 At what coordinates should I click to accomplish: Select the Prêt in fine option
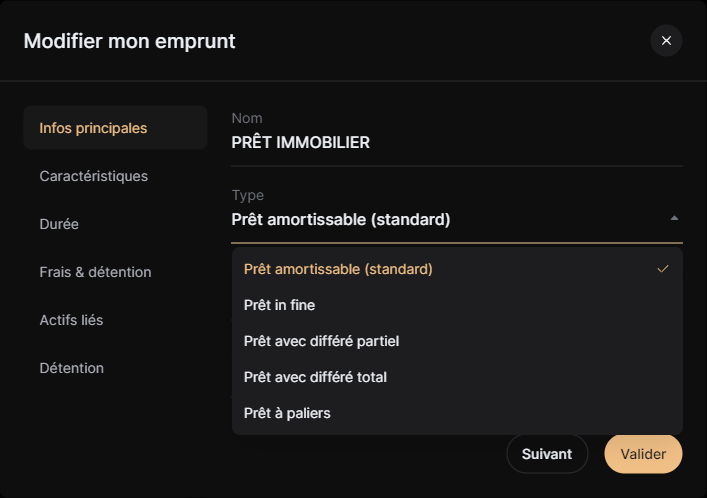click(x=279, y=305)
